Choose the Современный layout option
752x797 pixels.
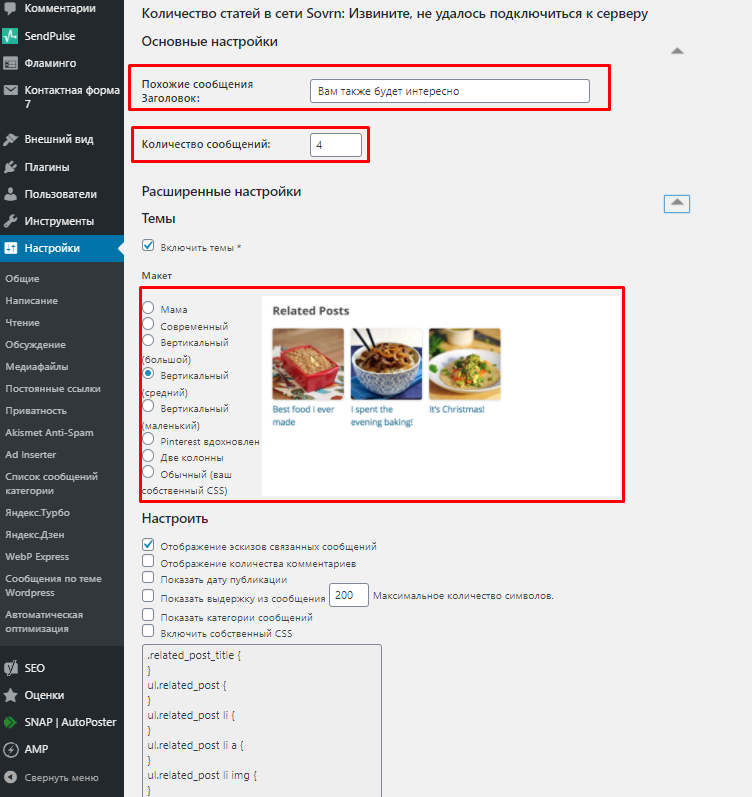coord(148,324)
